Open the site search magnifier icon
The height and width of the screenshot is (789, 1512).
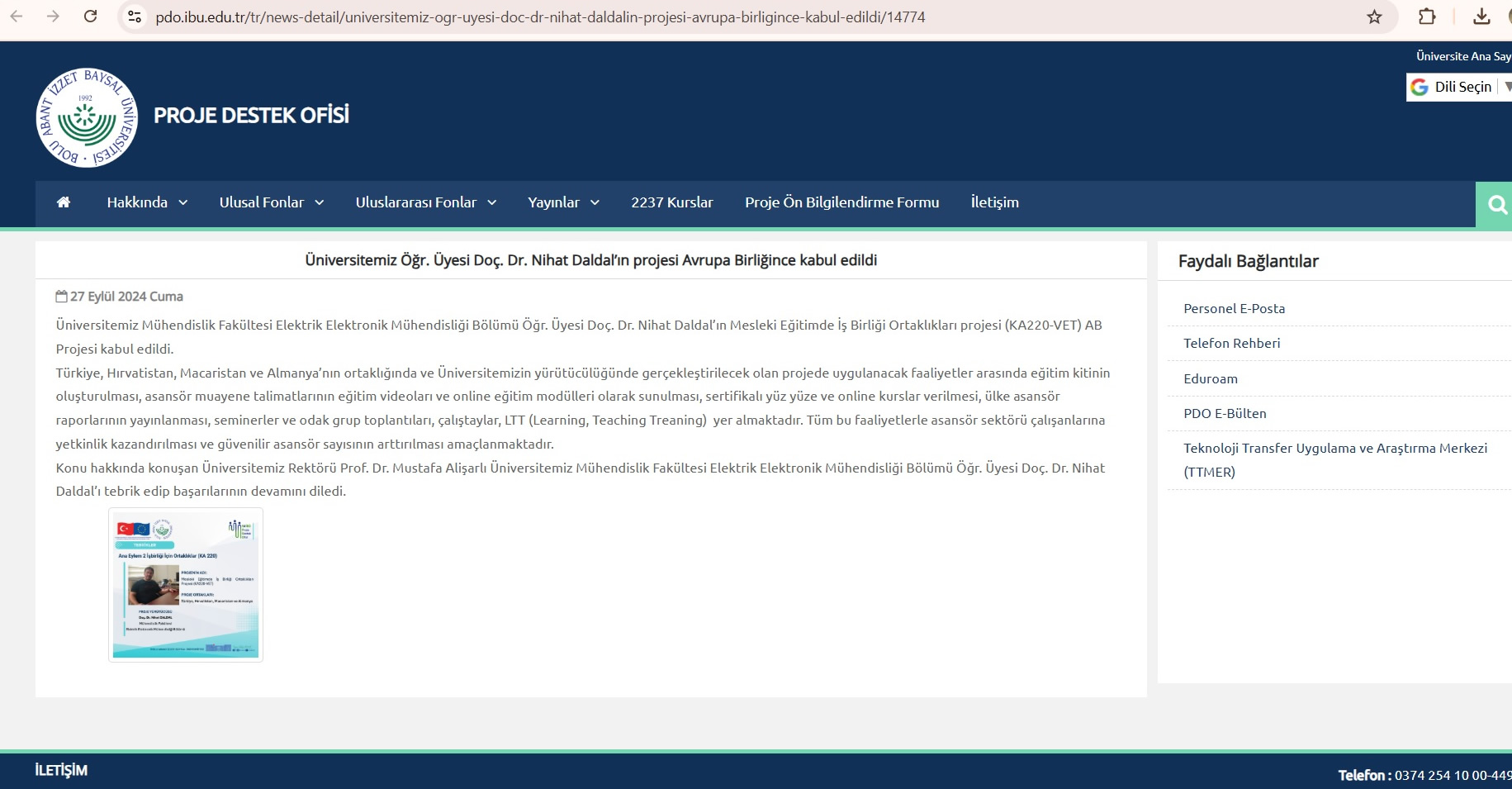(1496, 204)
